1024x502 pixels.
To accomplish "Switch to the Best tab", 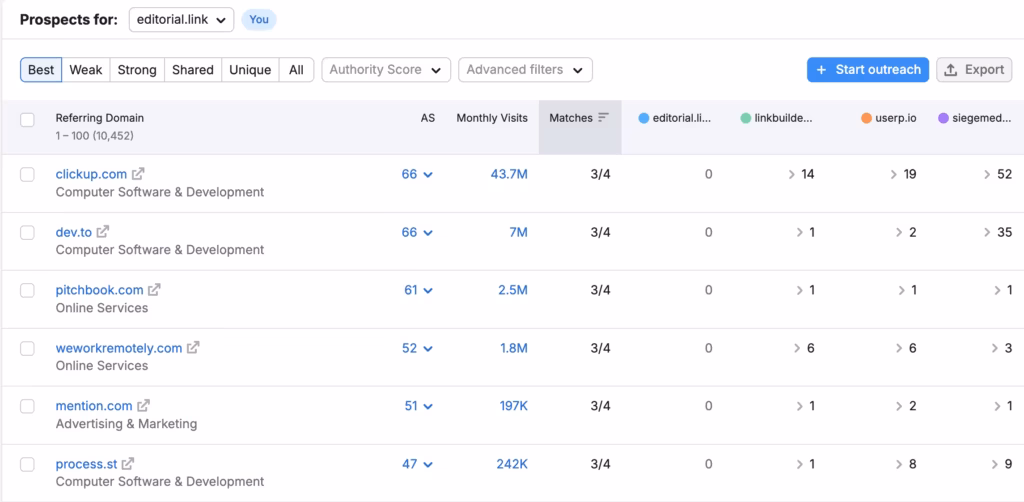I will tap(41, 70).
